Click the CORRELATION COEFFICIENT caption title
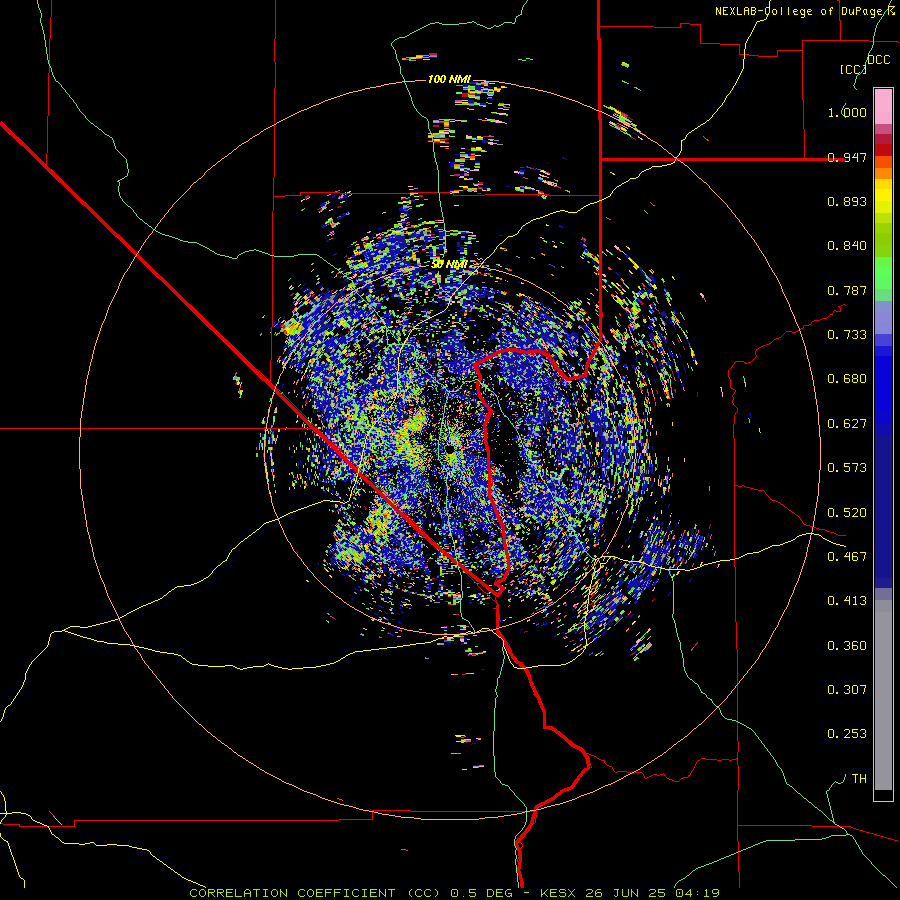Viewport: 900px width, 900px height. click(x=292, y=893)
